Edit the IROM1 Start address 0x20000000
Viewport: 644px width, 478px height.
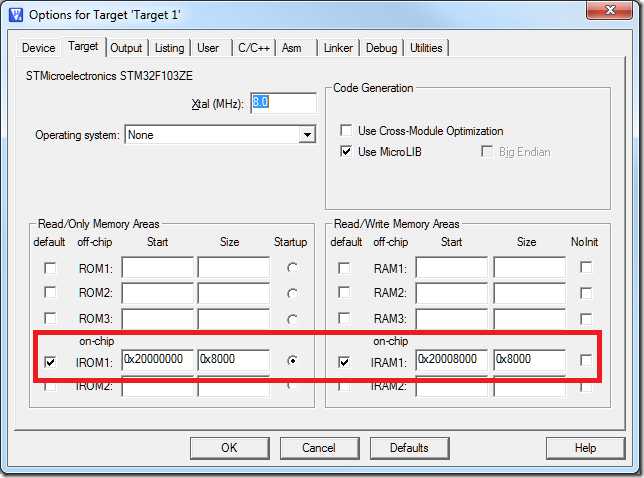click(x=157, y=360)
